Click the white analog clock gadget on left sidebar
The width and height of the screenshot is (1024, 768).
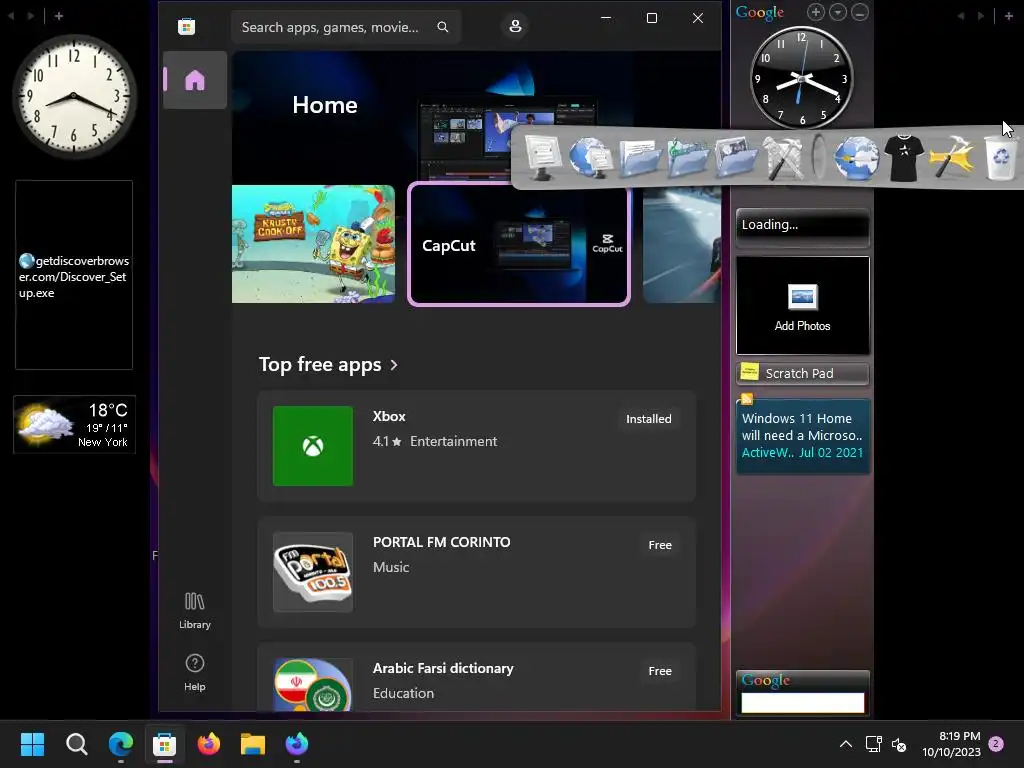pos(74,96)
